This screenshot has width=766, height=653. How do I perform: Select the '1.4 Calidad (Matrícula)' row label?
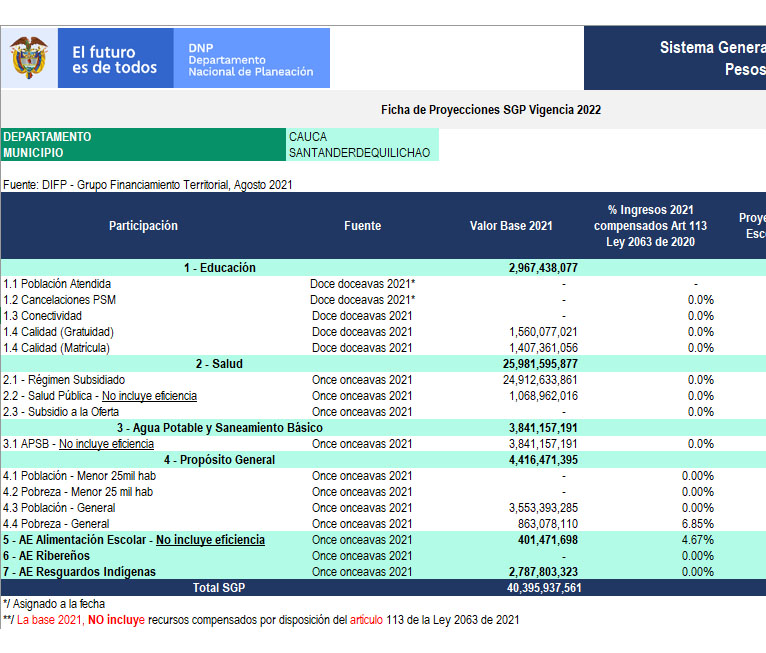57,348
